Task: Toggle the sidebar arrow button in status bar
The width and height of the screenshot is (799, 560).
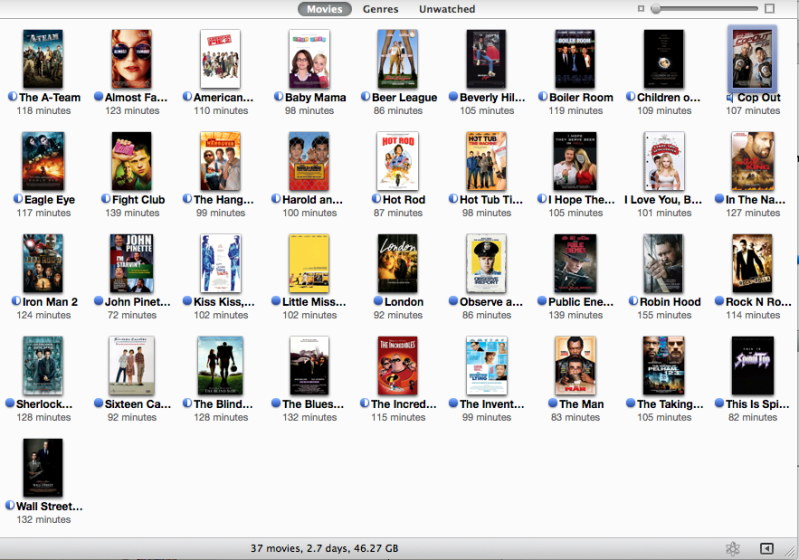Action: (766, 548)
